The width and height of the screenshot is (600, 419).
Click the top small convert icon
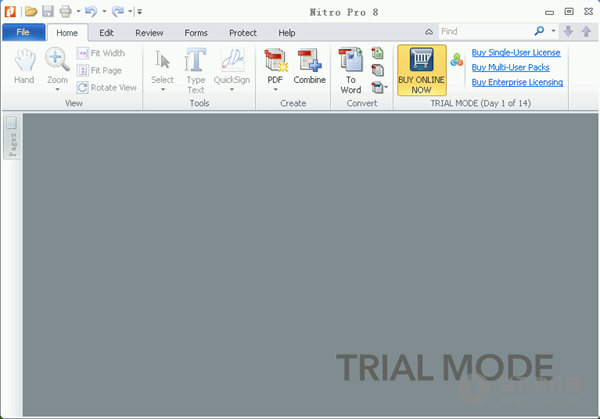(378, 53)
